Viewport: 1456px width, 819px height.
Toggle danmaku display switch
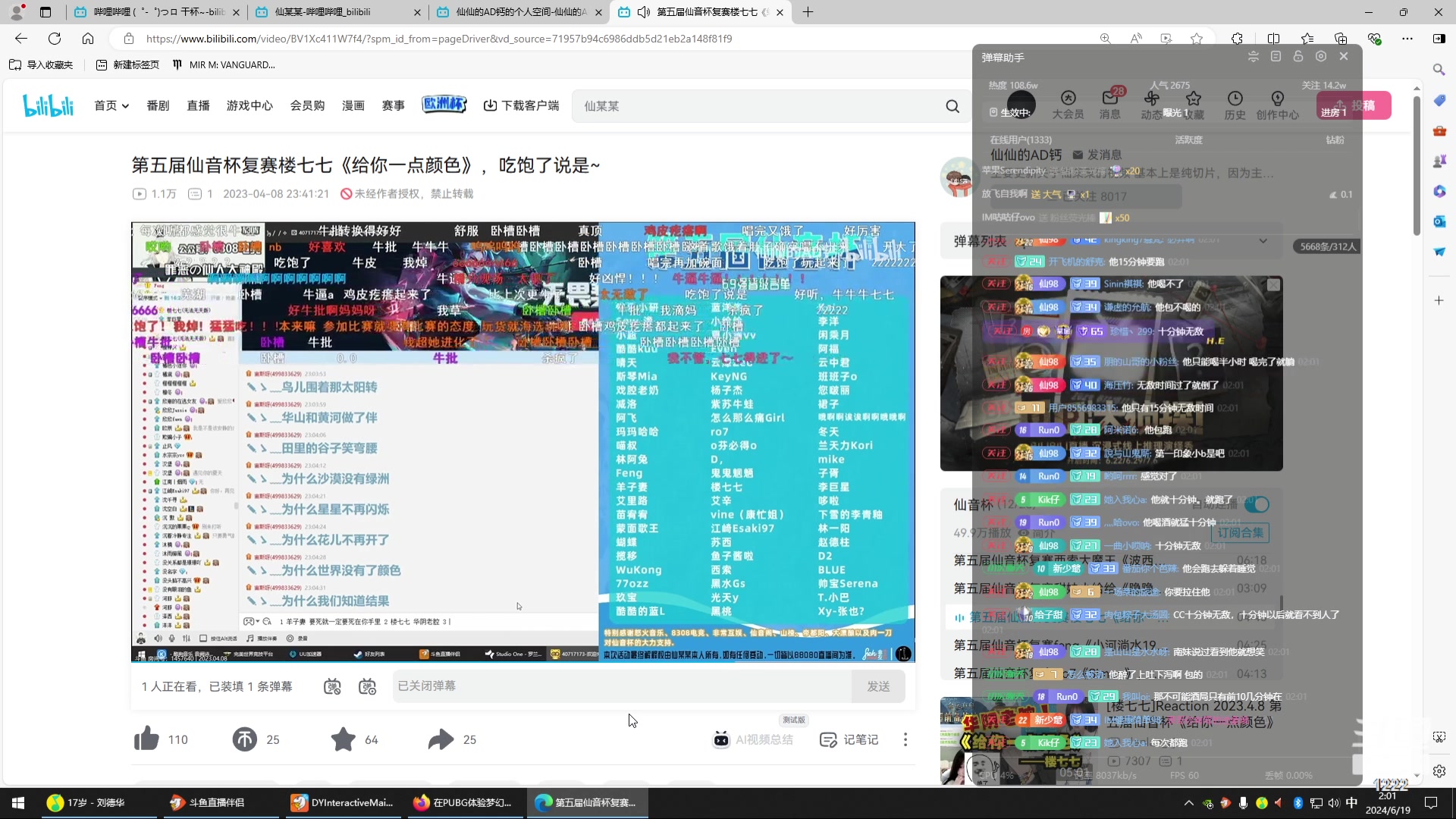coord(332,686)
